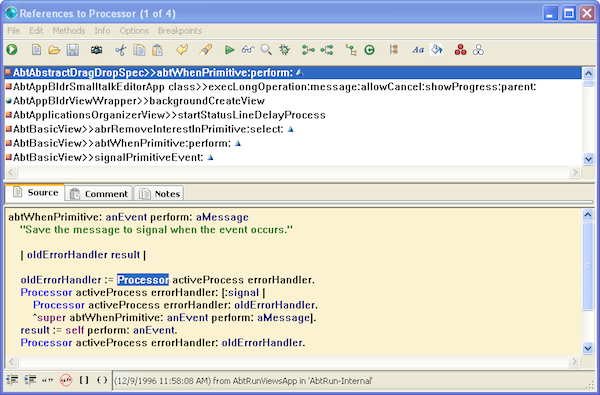
Task: Click the paintbrush format icon
Action: pyautogui.click(x=205, y=50)
